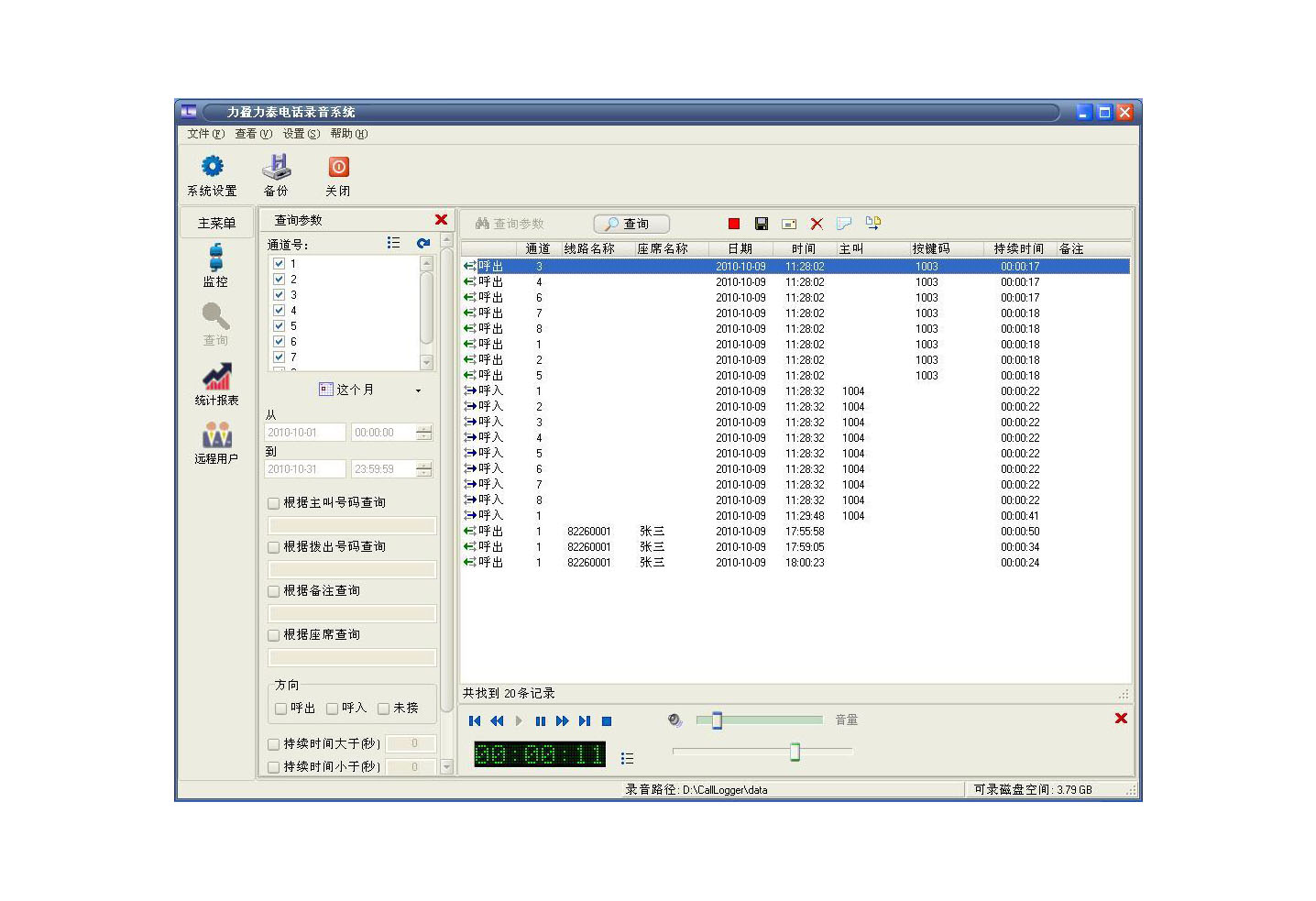Click the delete red X icon in results toolbar
This screenshot has height=901, width=1316.
(817, 224)
